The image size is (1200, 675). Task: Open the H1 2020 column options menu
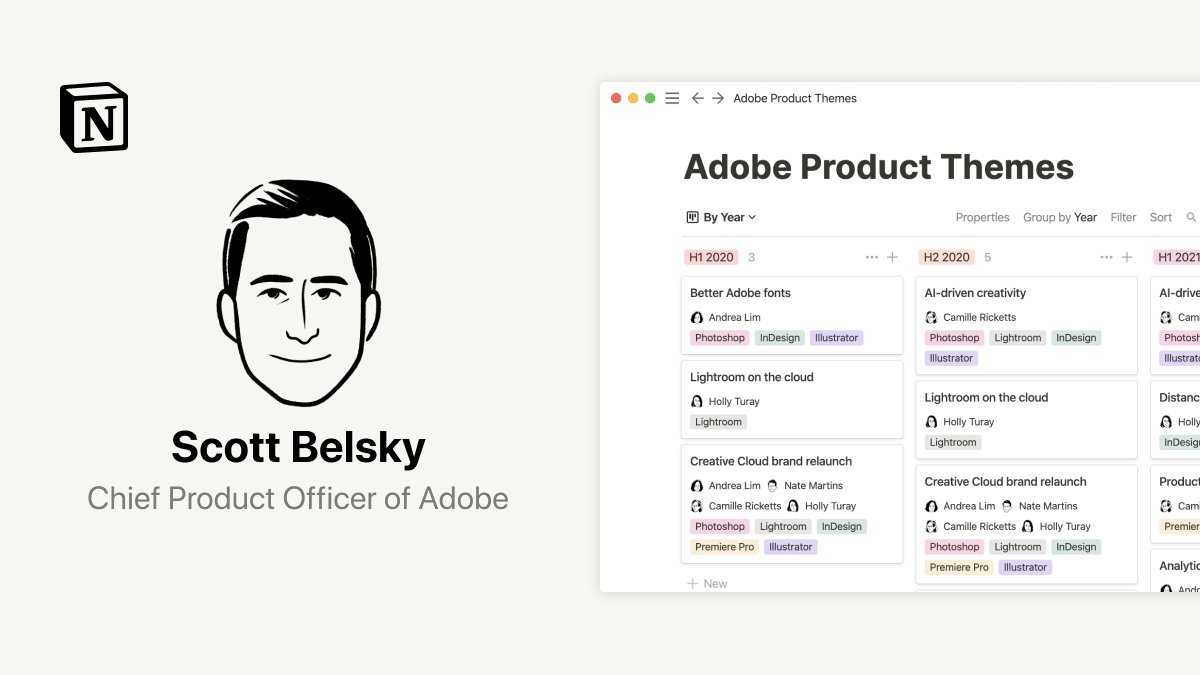[x=871, y=257]
